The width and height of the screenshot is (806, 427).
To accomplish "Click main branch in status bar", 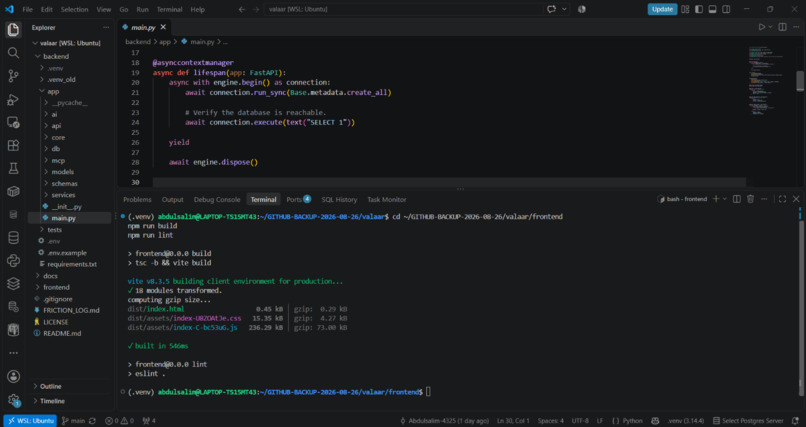I will click(74, 420).
